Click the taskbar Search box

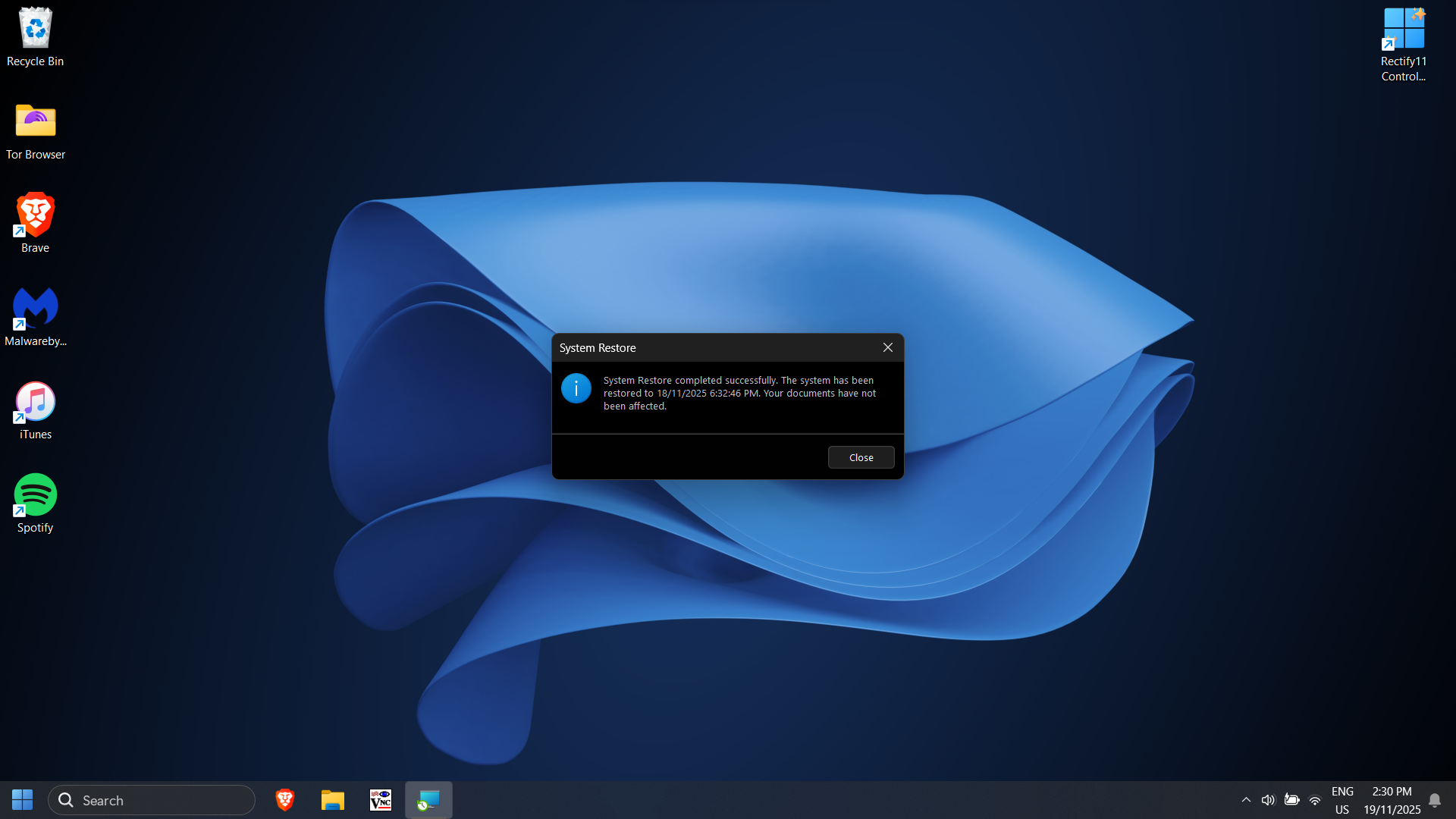click(152, 800)
